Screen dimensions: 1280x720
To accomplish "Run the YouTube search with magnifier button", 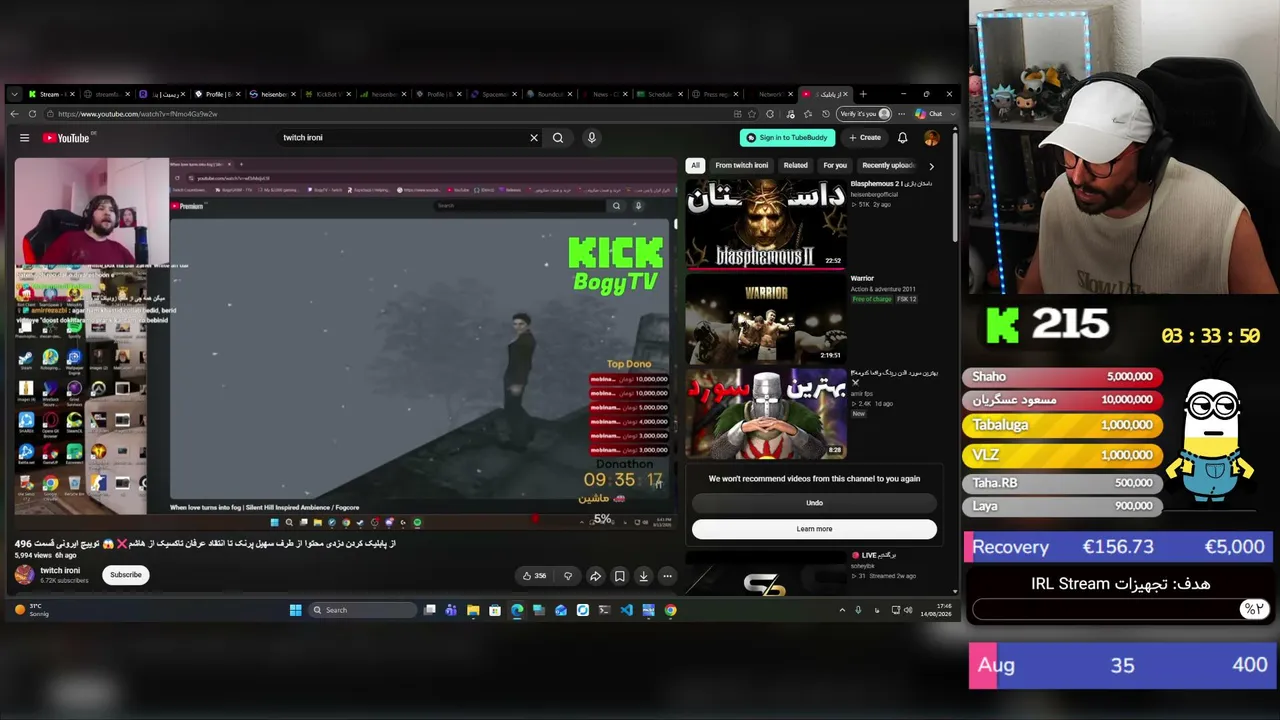I will tap(558, 138).
